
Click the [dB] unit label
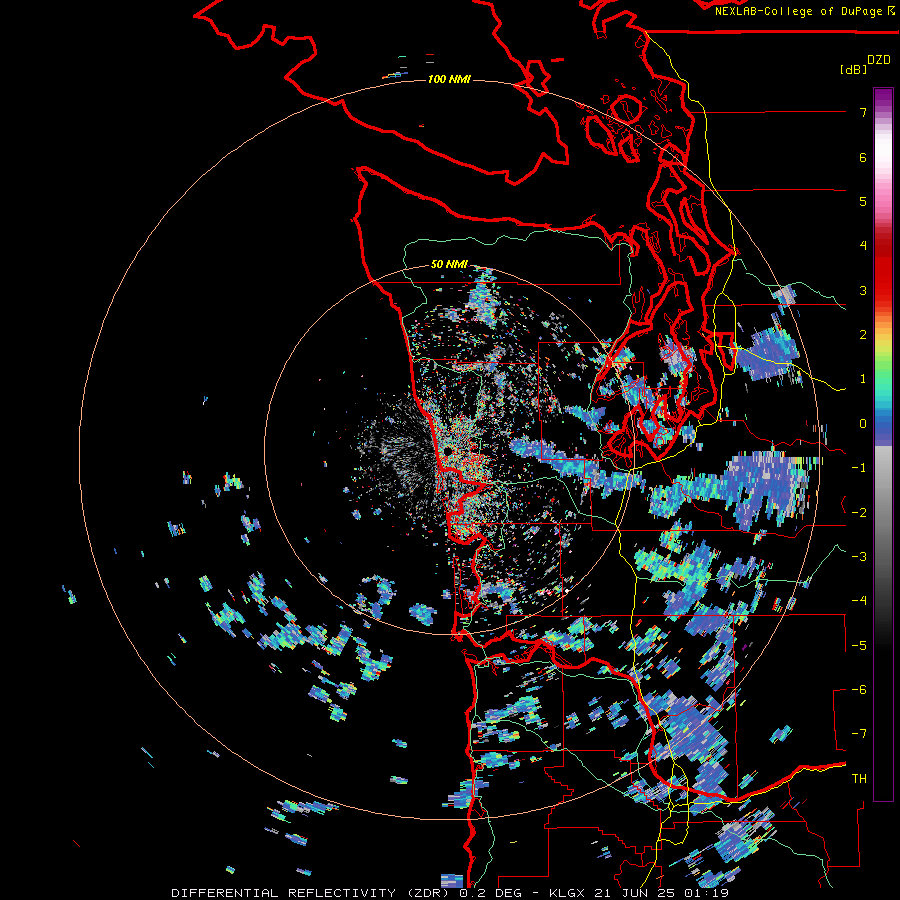coord(853,69)
